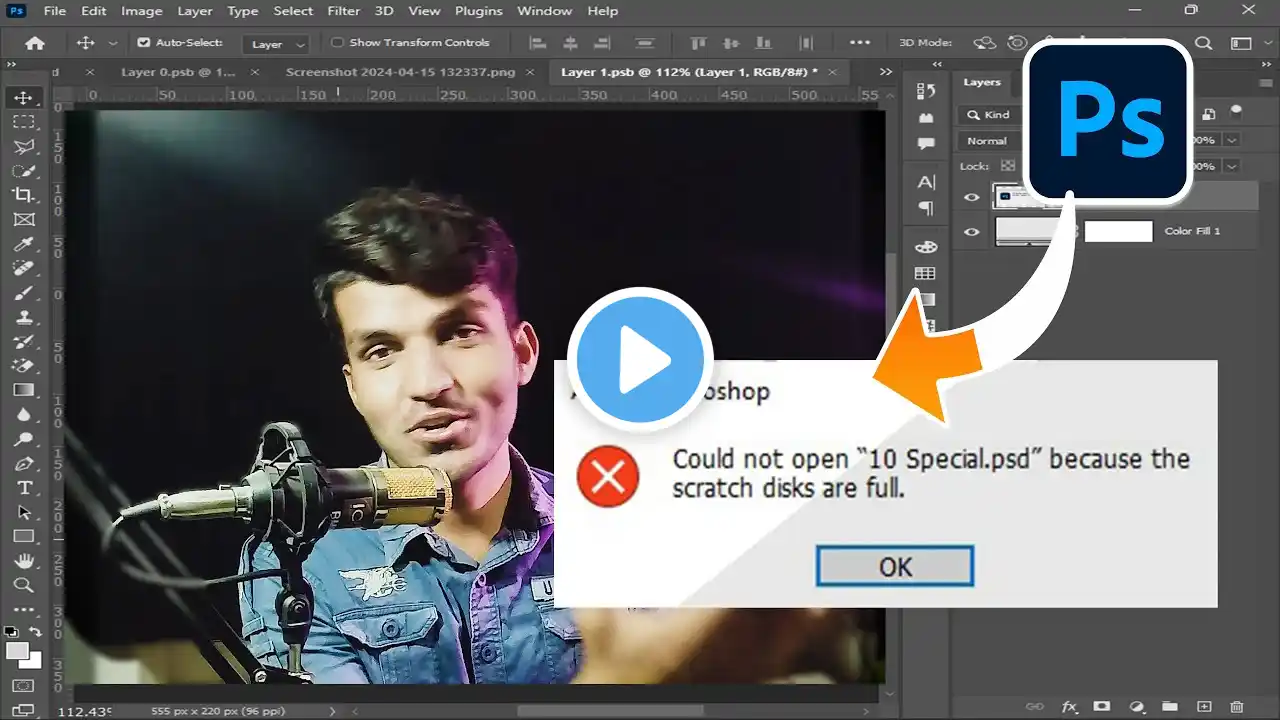Select the Eyedropper tool

(x=25, y=243)
